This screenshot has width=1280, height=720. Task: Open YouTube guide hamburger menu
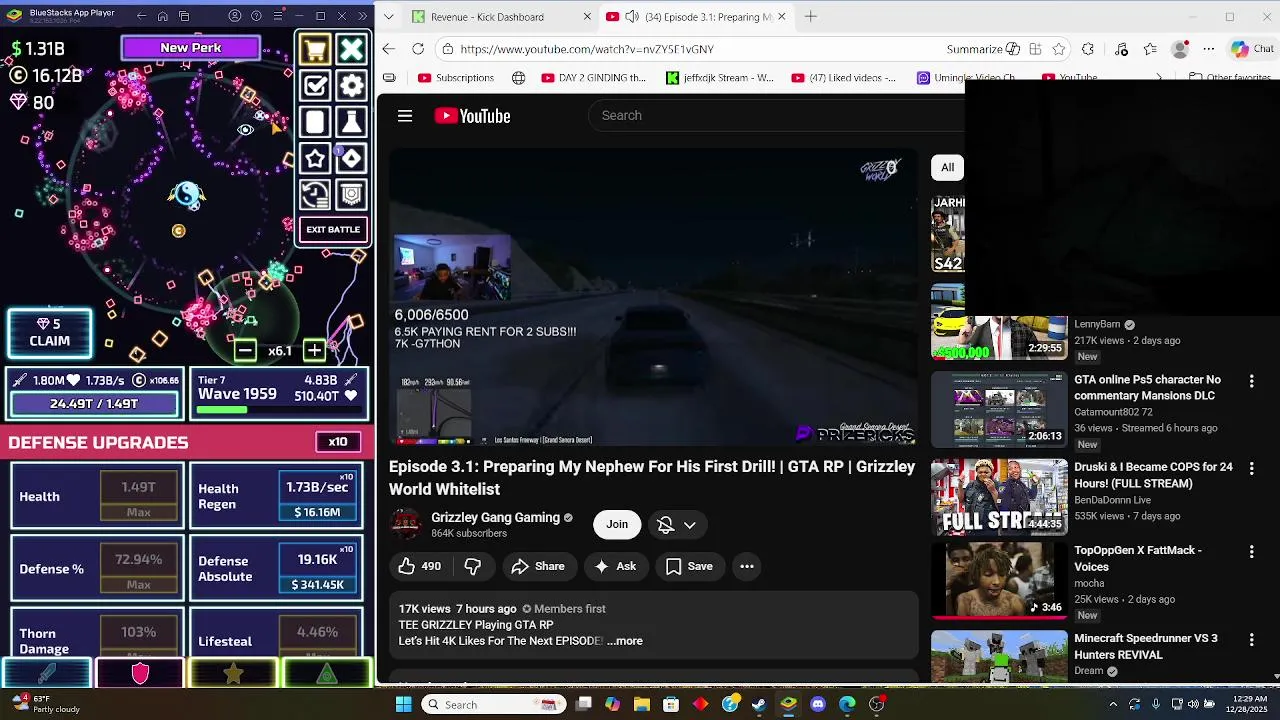405,116
